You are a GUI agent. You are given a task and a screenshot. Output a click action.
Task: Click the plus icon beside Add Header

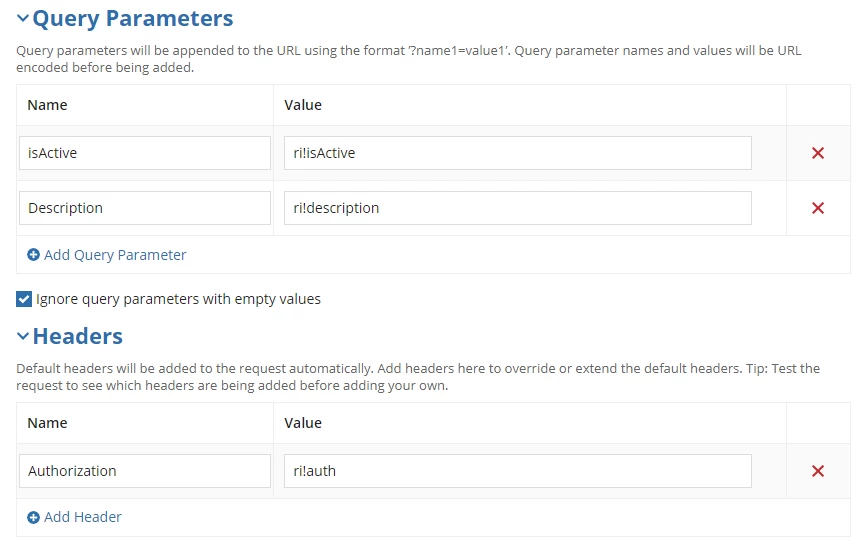[33, 517]
